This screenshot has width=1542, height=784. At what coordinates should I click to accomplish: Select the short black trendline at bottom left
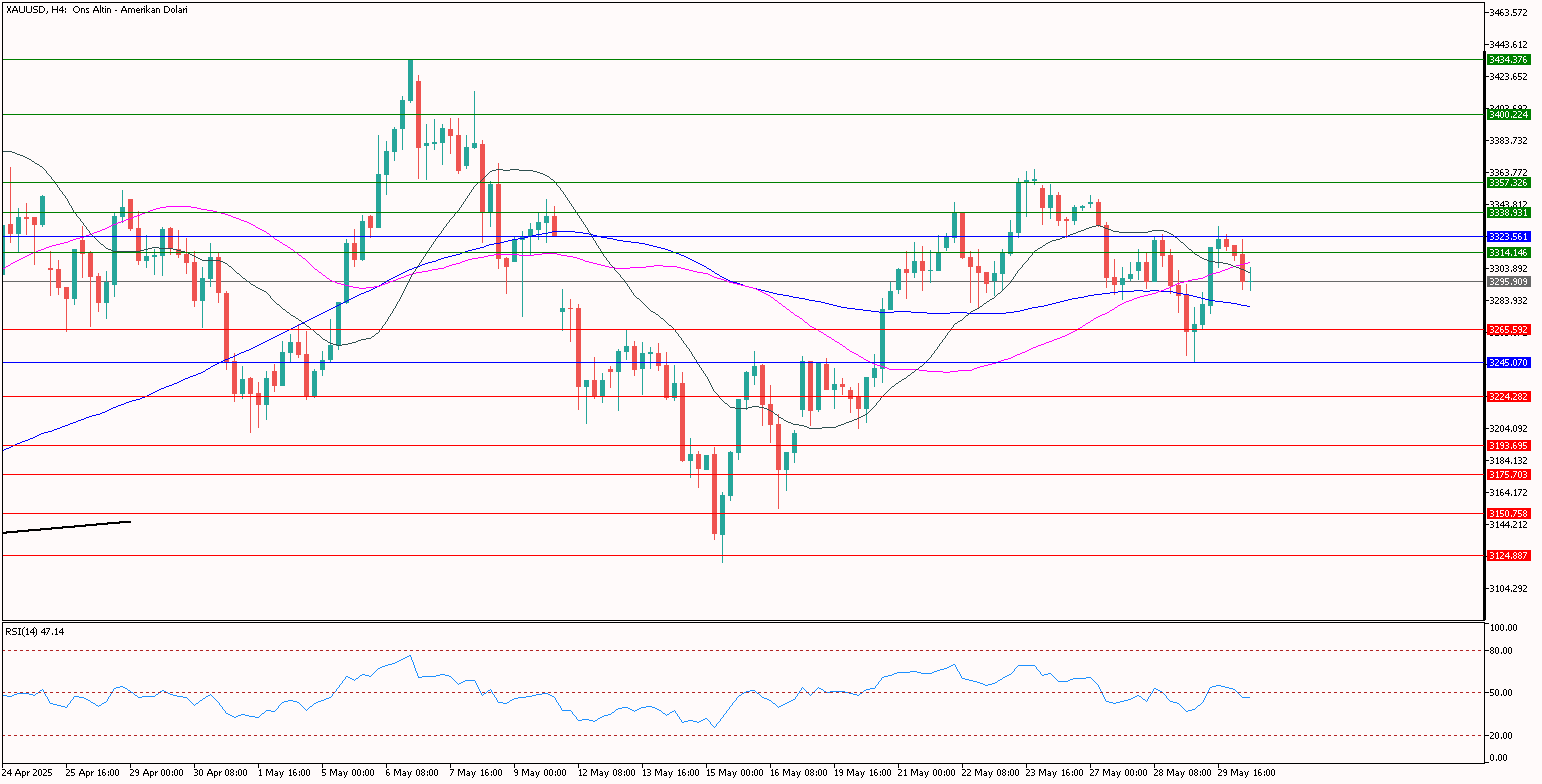coord(67,526)
